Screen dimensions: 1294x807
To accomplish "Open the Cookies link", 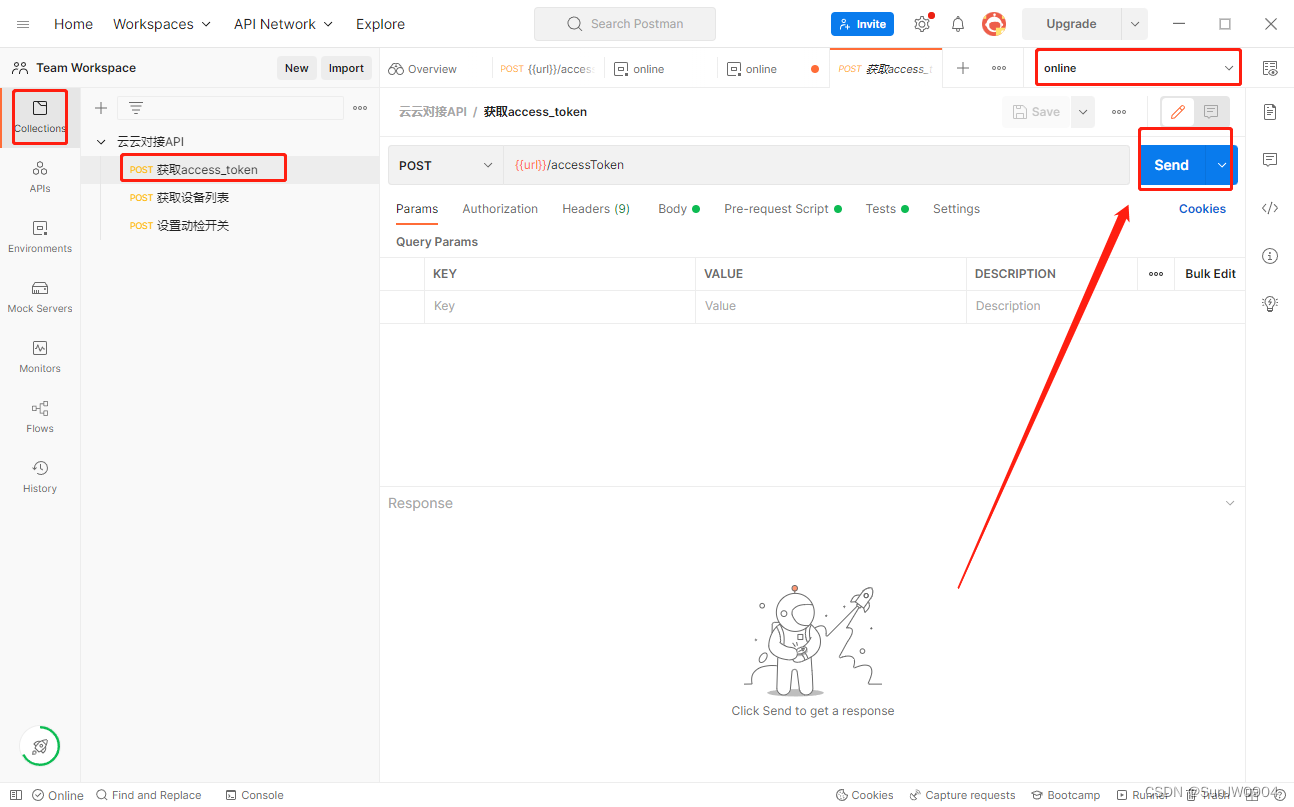I will tap(1202, 209).
